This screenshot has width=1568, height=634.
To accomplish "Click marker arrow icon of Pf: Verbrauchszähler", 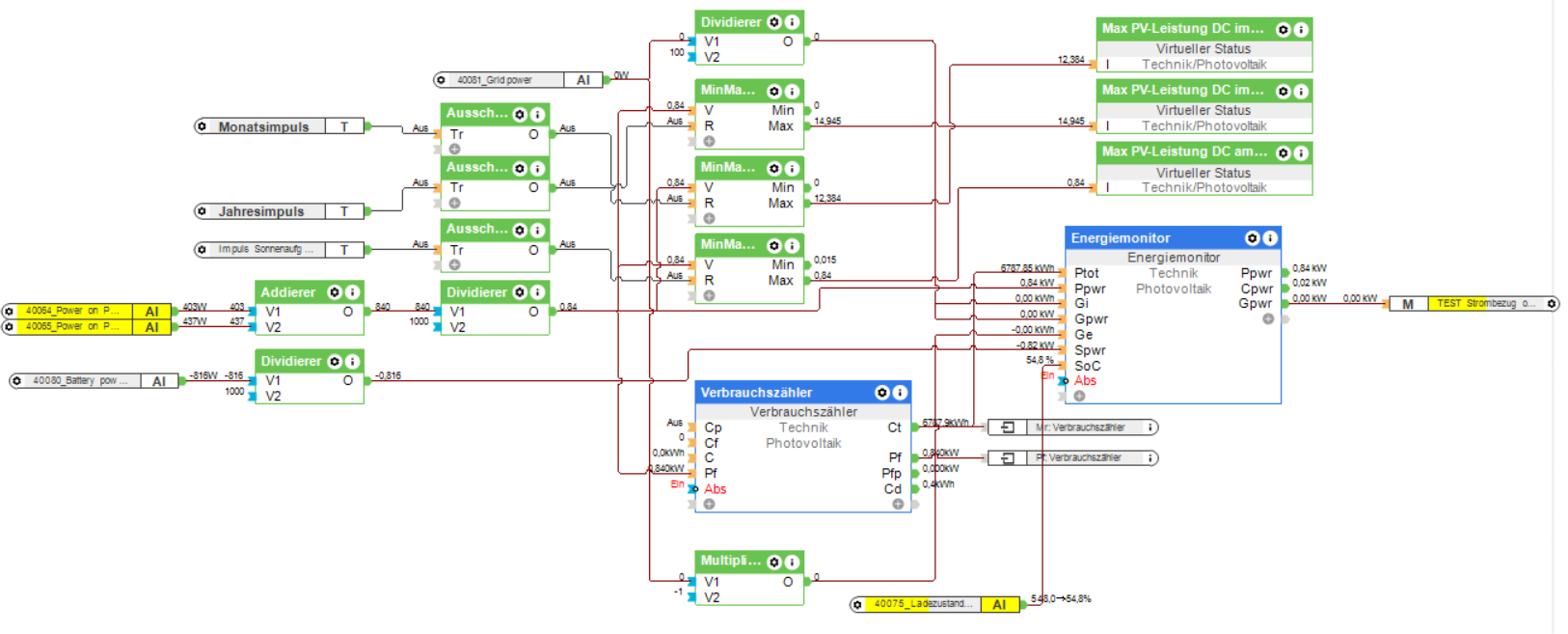I will (x=1008, y=458).
